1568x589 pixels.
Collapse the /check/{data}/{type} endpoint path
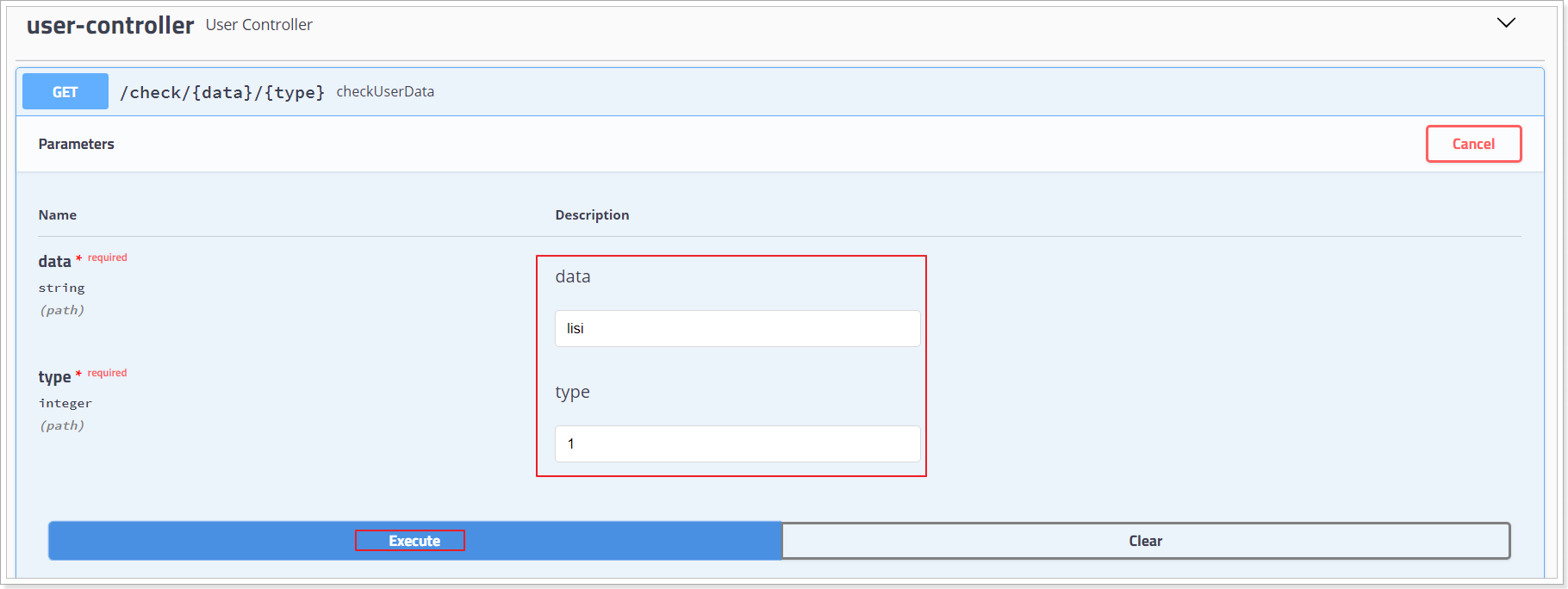[x=222, y=92]
